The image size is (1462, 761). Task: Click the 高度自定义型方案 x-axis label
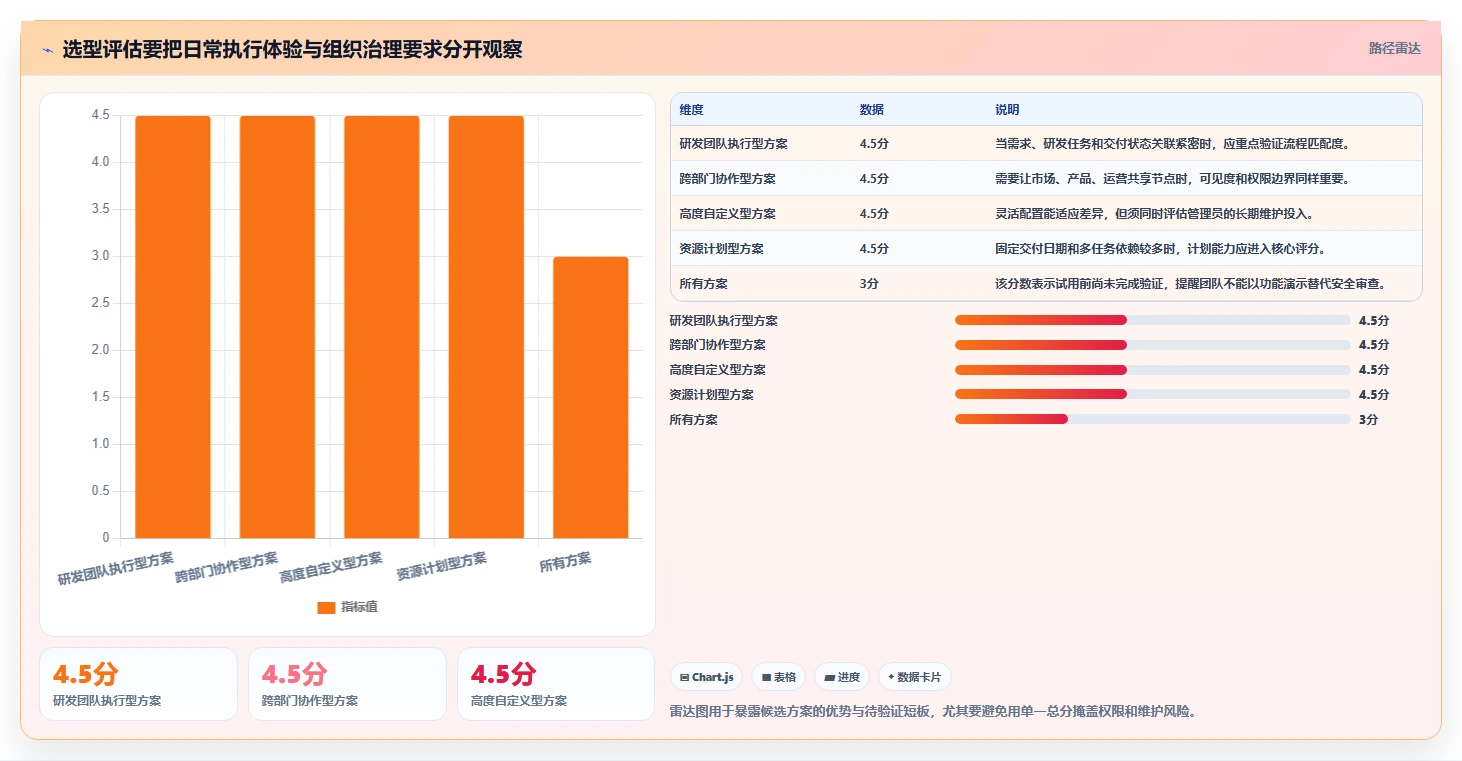(331, 567)
